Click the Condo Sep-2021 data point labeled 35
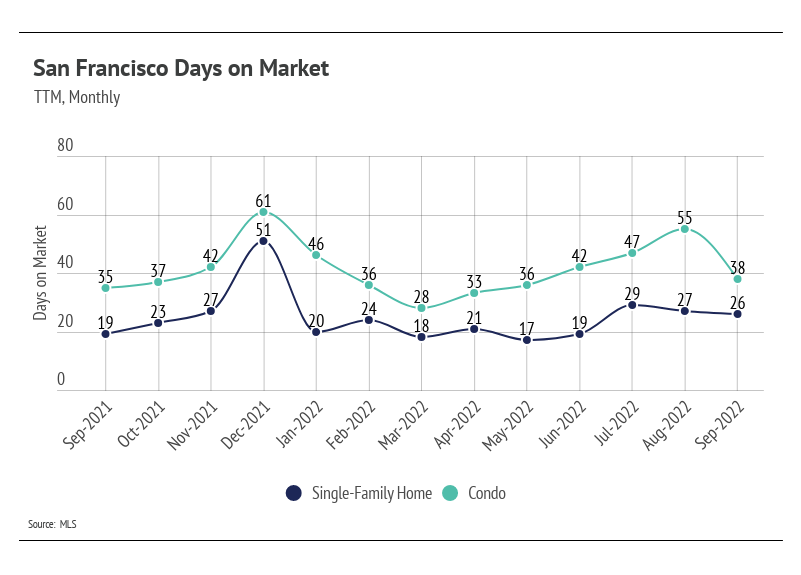 (105, 288)
